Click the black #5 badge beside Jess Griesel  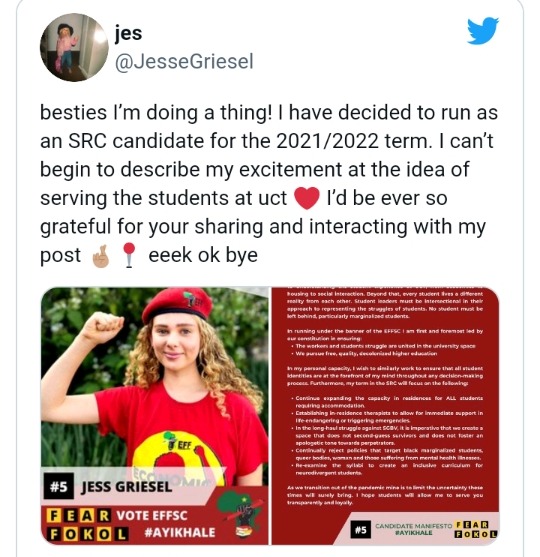(59, 486)
